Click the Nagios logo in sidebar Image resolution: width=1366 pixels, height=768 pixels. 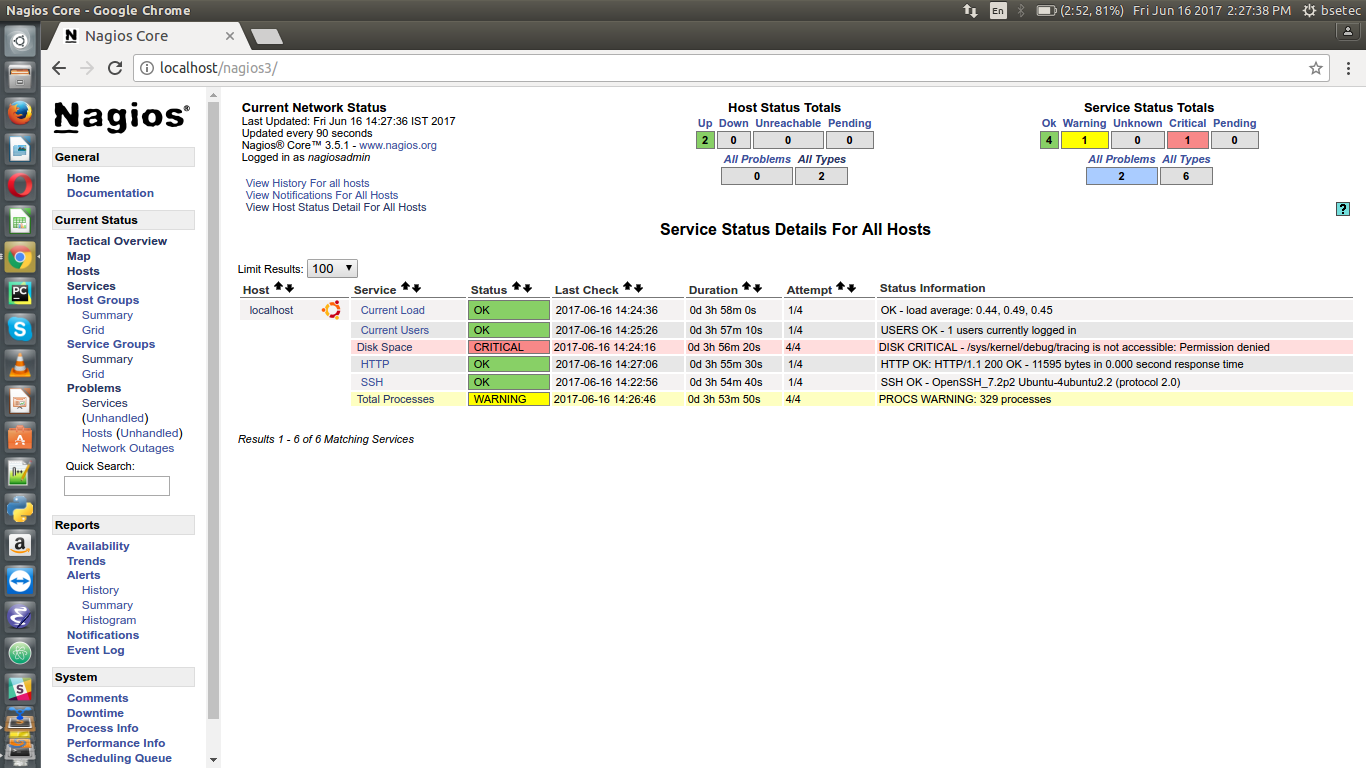[121, 117]
